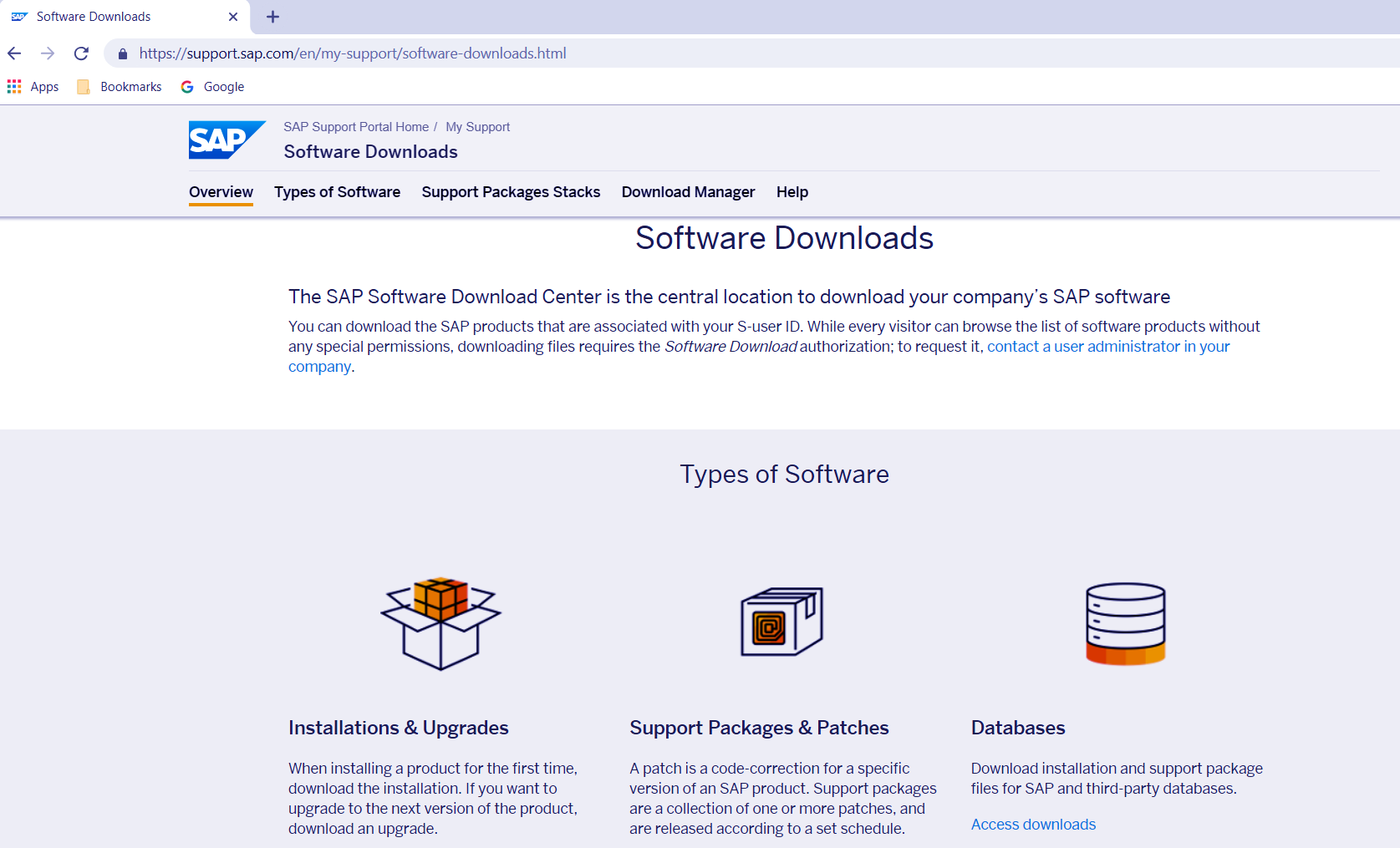Click the Types of Software section heading
1400x848 pixels.
click(784, 475)
